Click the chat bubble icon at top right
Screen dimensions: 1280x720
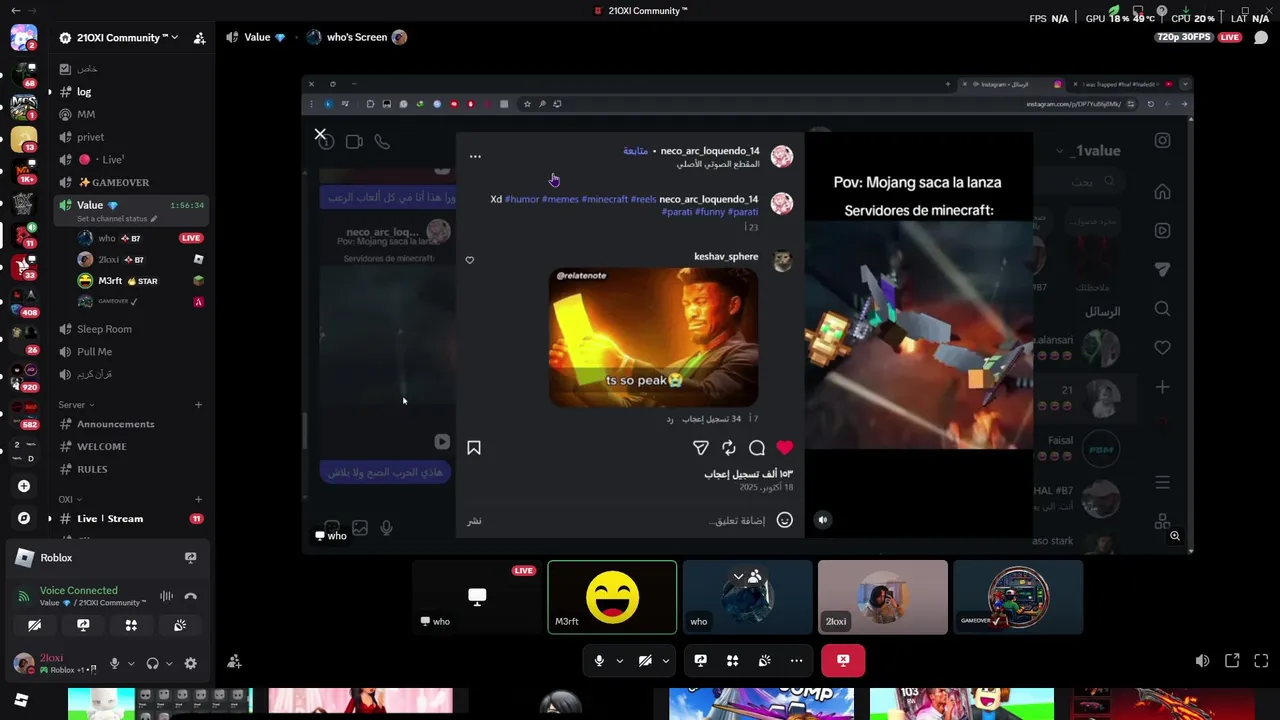tap(1260, 38)
